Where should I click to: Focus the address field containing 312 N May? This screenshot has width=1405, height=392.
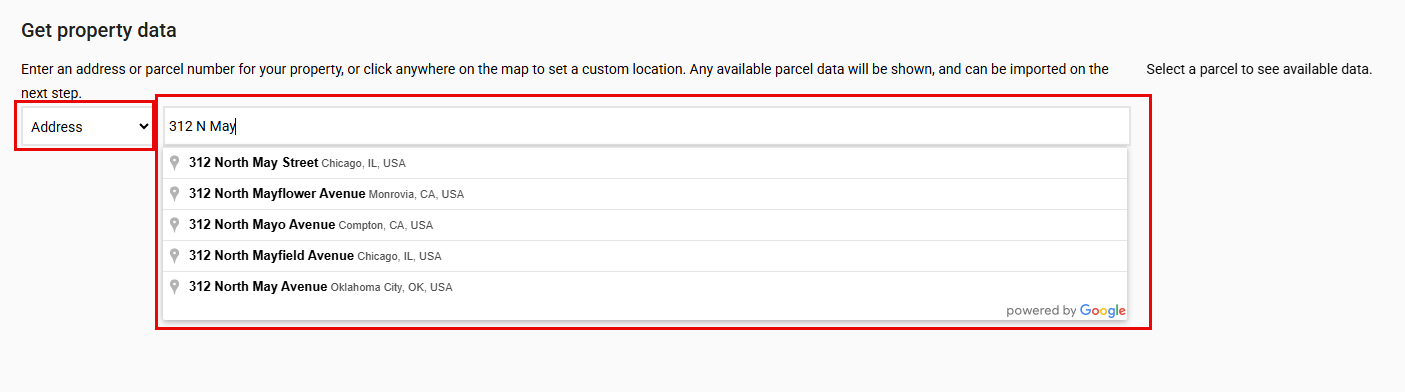click(x=647, y=127)
